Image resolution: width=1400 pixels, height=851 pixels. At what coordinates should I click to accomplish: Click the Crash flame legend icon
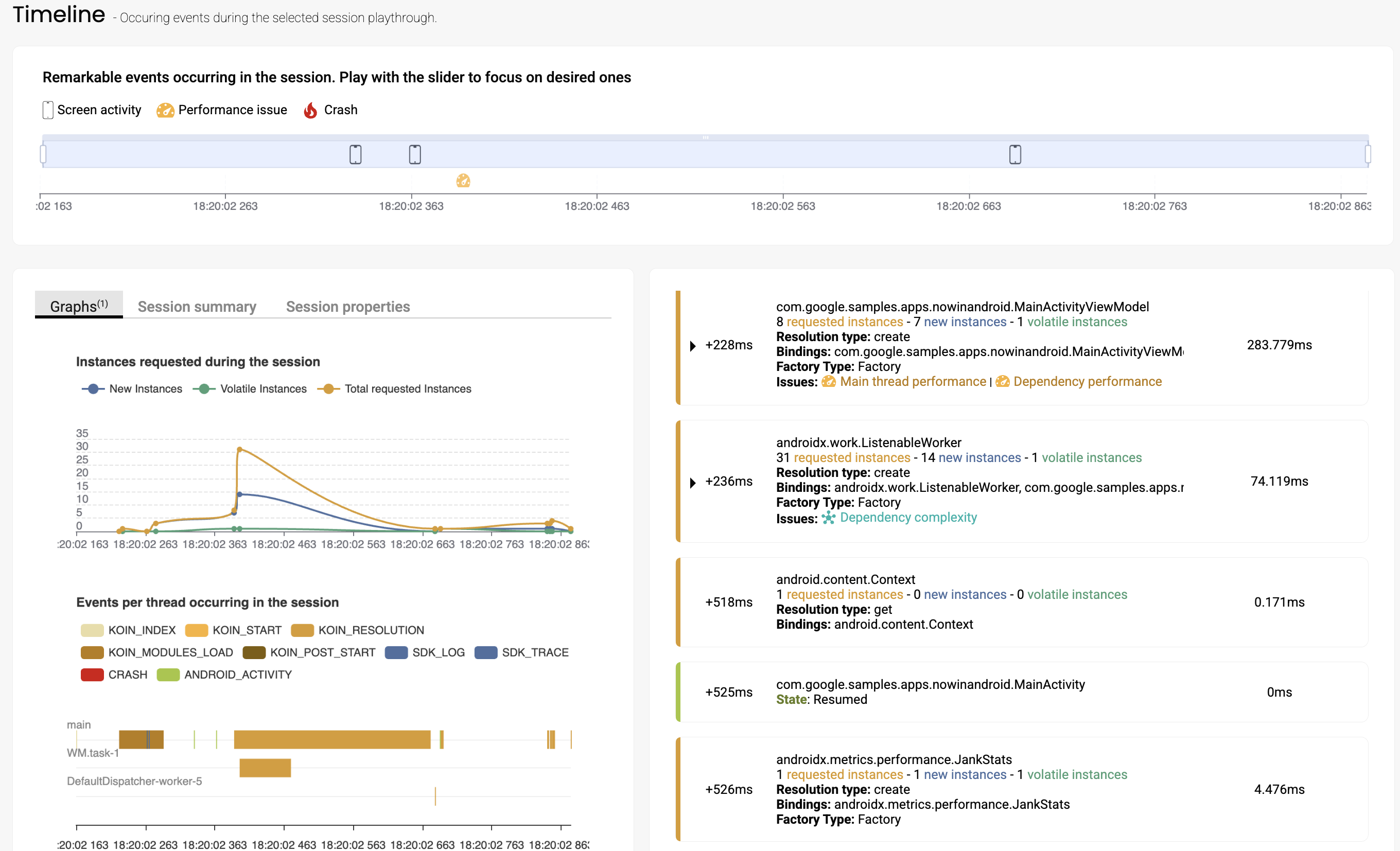pyautogui.click(x=310, y=110)
